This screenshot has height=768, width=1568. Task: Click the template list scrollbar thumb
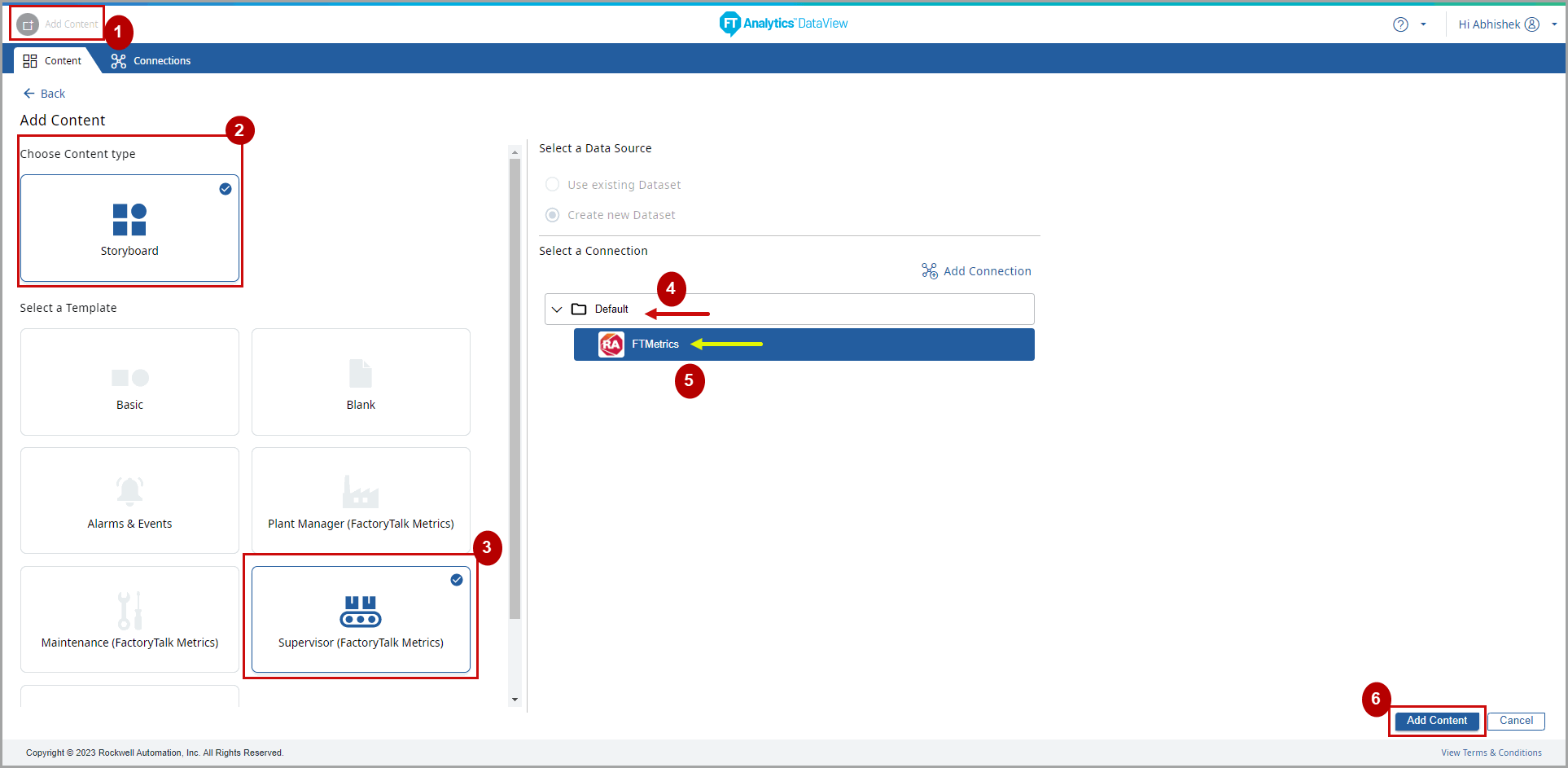coord(515,389)
